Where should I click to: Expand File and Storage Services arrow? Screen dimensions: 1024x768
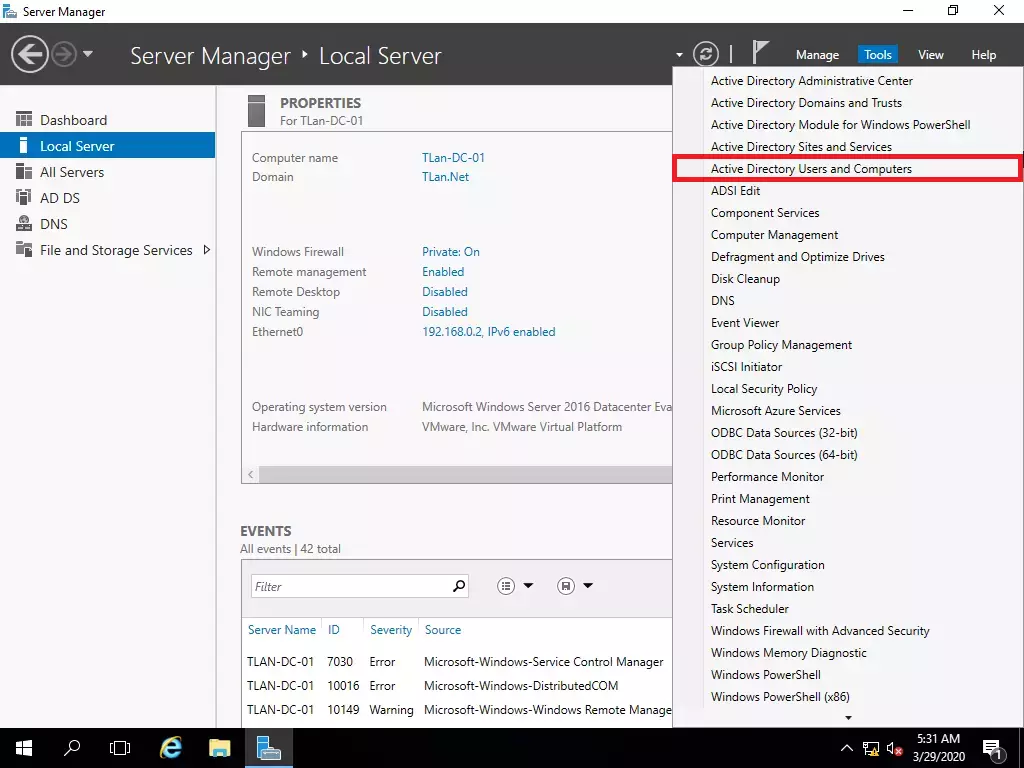[x=206, y=249]
